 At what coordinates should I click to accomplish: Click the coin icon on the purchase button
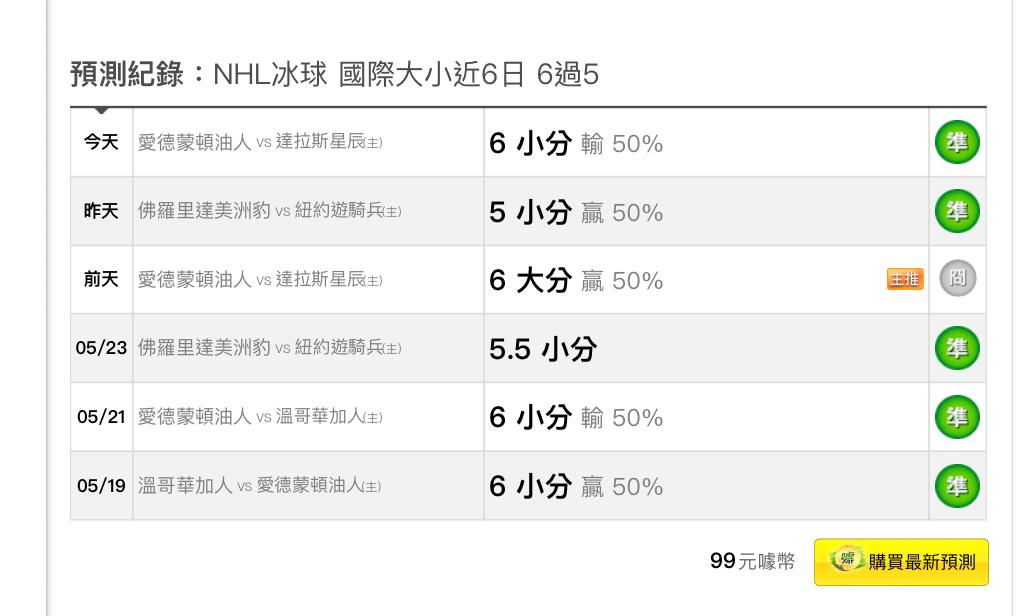click(x=847, y=560)
